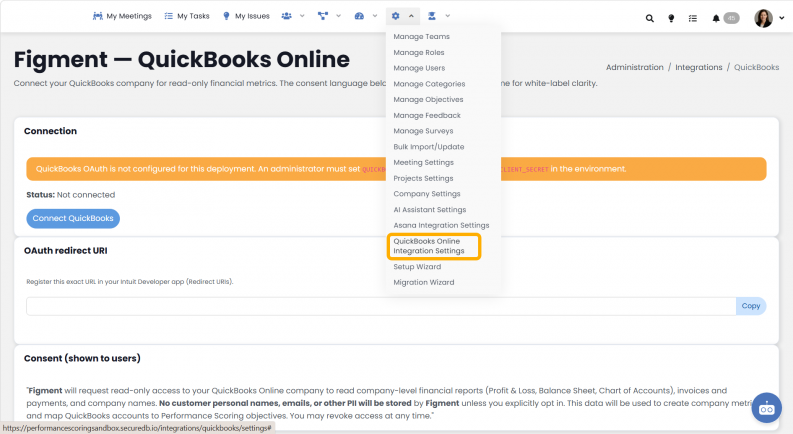Open Projects Settings from the menu
The image size is (793, 434).
(x=423, y=178)
